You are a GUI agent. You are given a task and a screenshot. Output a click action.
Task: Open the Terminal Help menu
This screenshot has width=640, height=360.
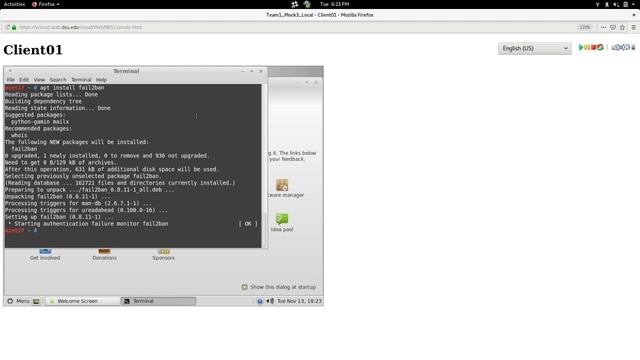(x=101, y=80)
